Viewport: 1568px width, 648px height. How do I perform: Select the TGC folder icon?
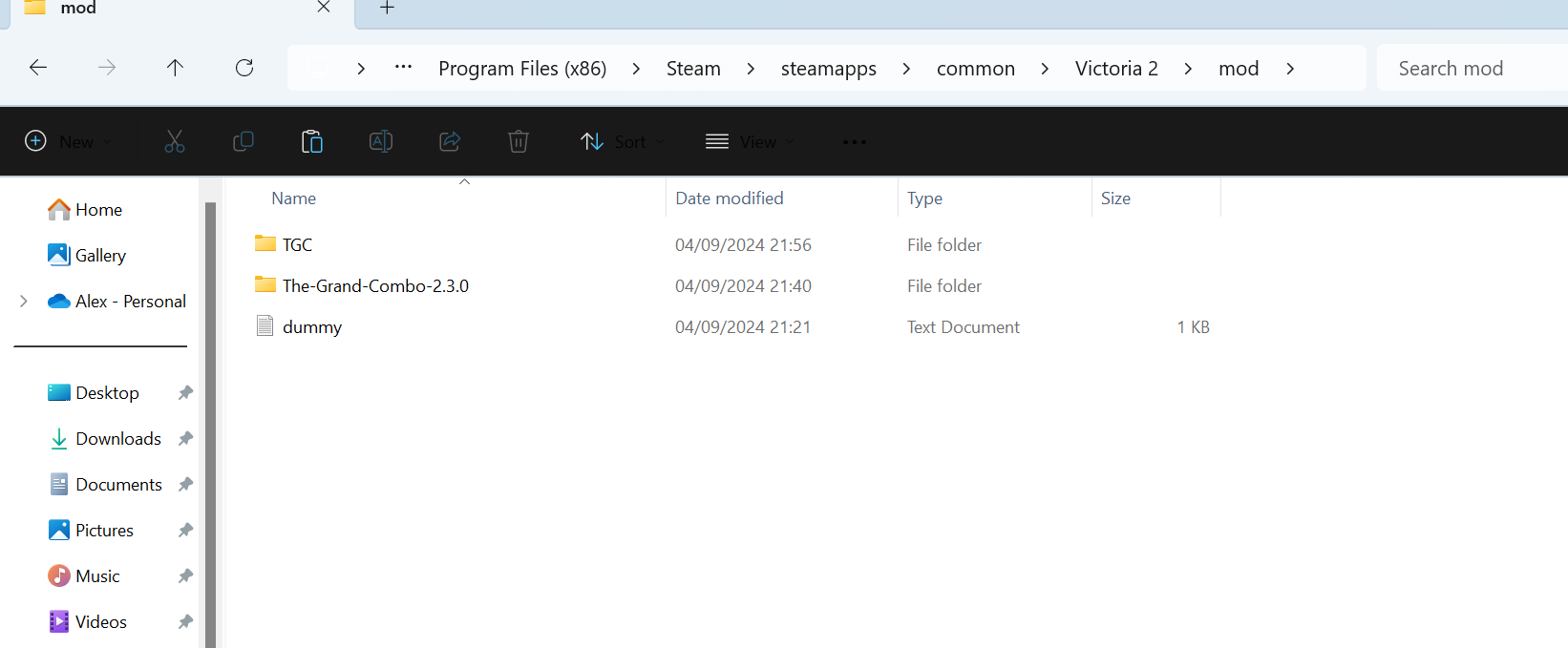(265, 244)
